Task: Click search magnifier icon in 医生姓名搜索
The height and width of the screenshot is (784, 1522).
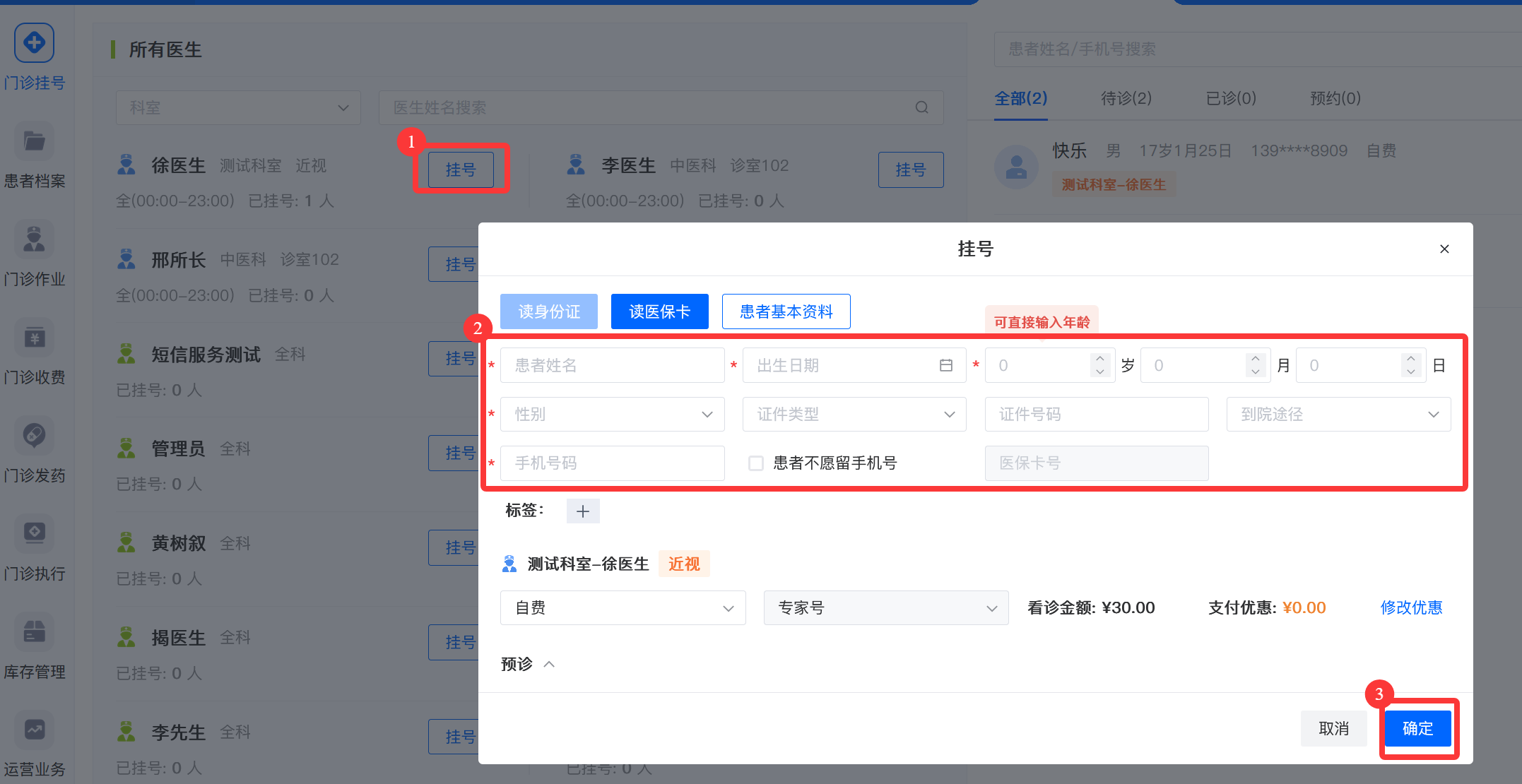Action: (x=921, y=107)
